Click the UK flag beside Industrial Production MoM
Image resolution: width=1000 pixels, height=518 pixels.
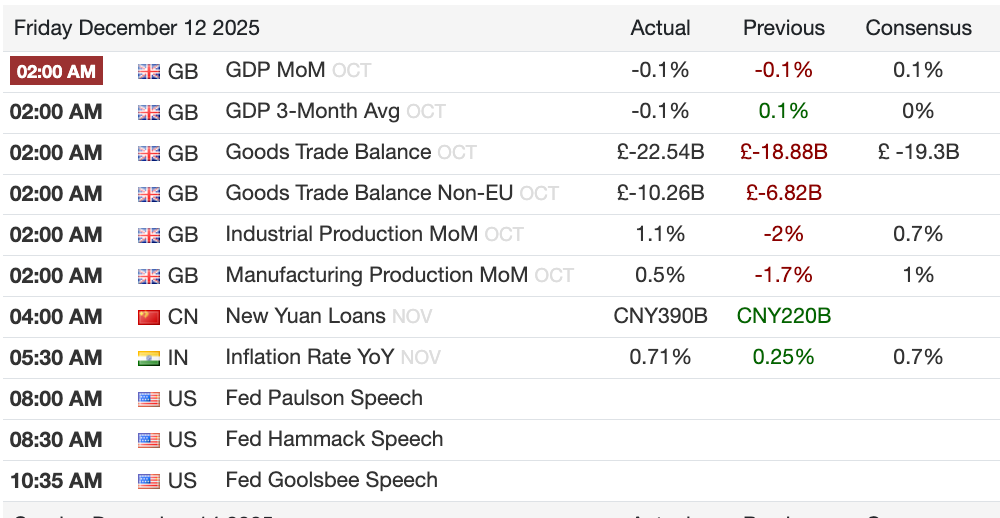coord(148,235)
